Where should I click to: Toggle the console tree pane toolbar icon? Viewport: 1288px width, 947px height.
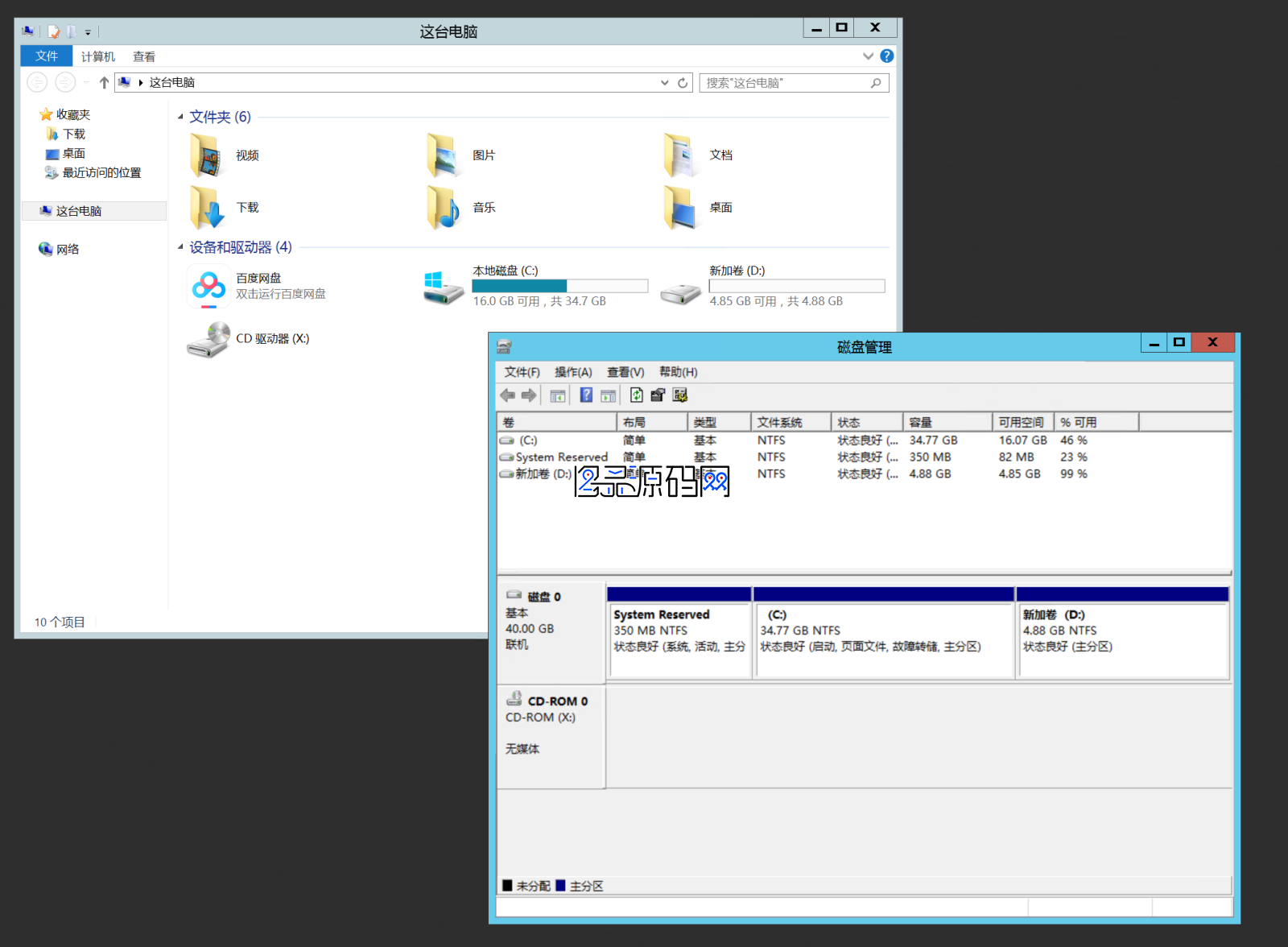[x=557, y=395]
